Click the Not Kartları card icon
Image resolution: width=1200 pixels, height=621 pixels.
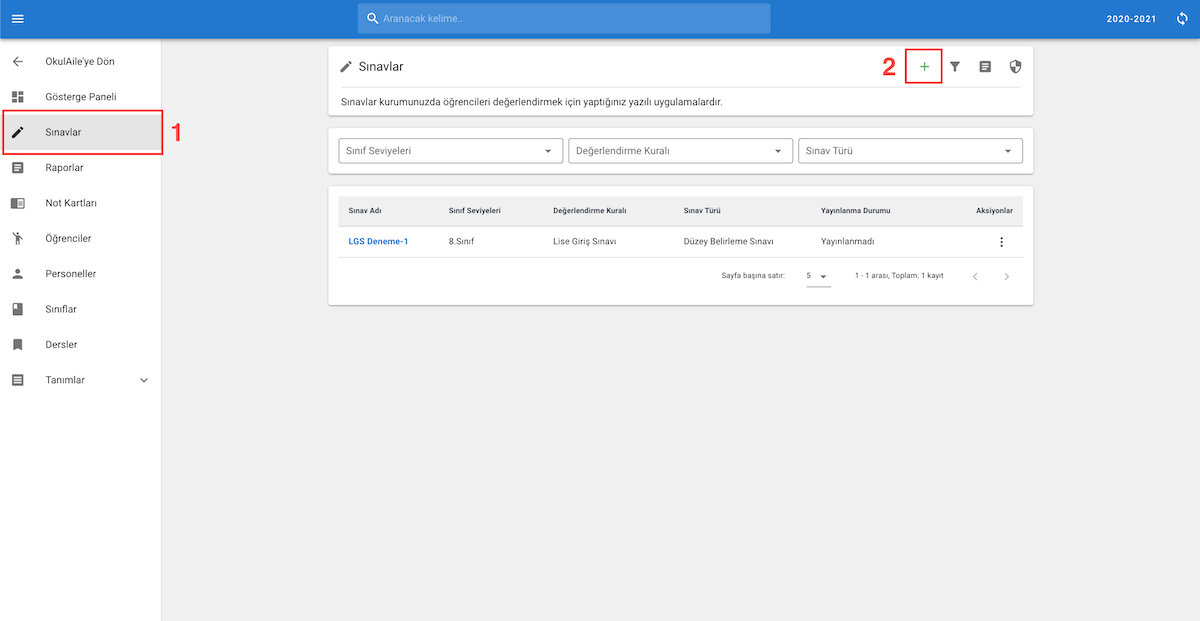click(x=17, y=203)
